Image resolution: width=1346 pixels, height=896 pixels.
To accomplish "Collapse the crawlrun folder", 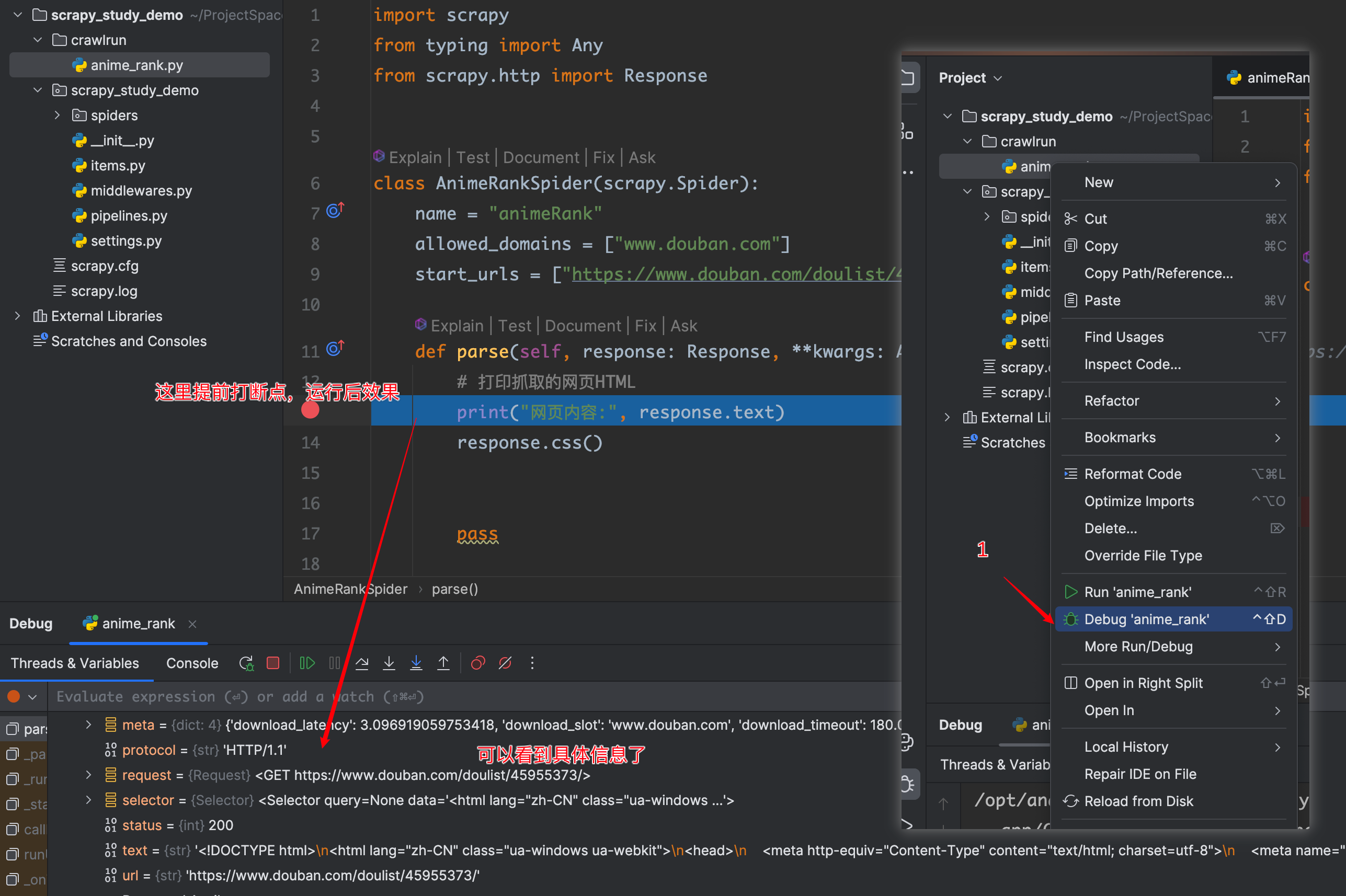I will pyautogui.click(x=38, y=40).
